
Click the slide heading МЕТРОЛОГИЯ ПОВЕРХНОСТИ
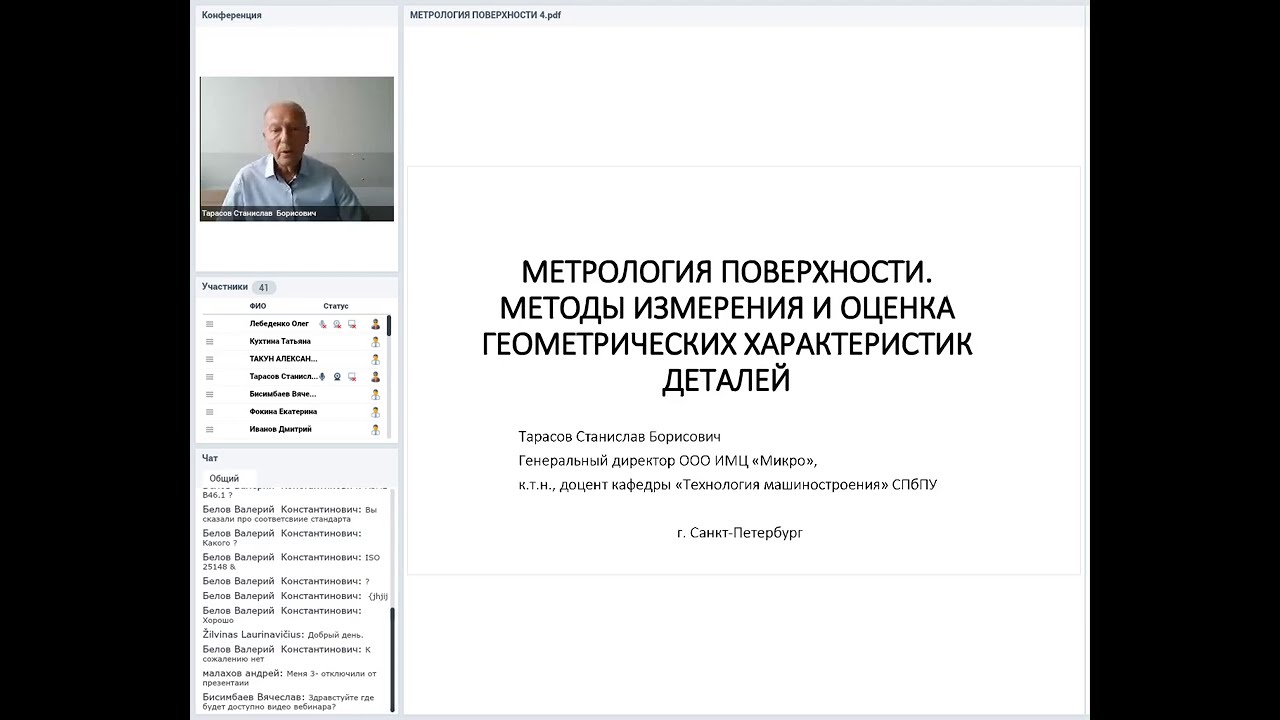click(727, 272)
